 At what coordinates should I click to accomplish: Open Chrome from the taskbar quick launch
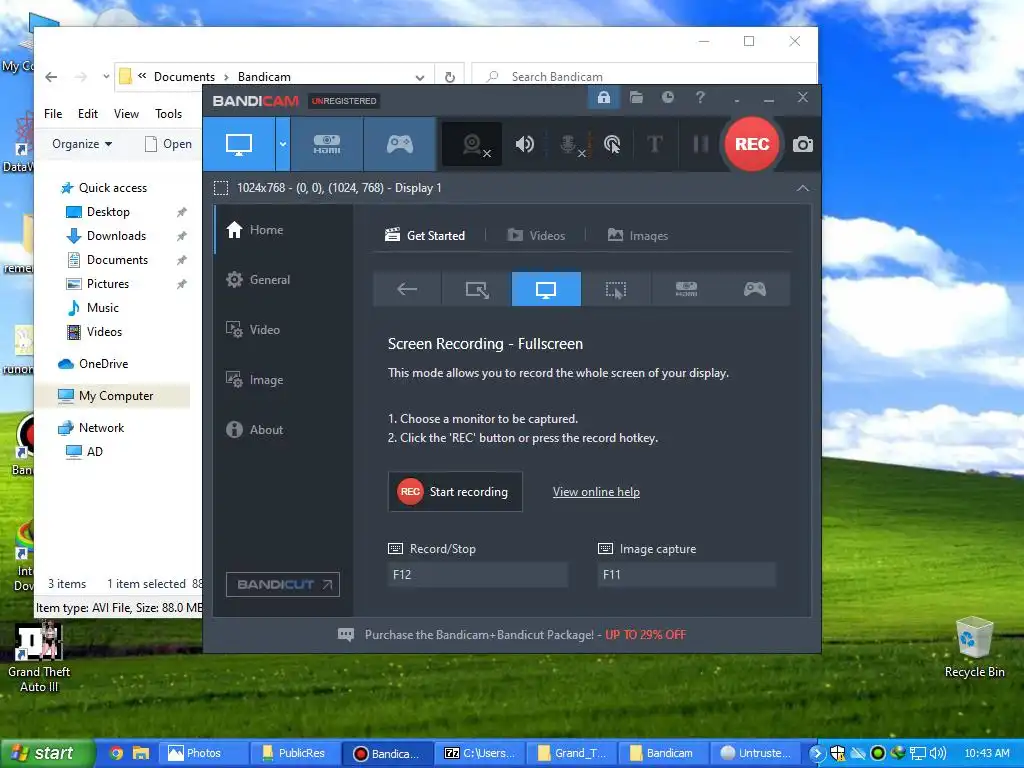coord(116,753)
